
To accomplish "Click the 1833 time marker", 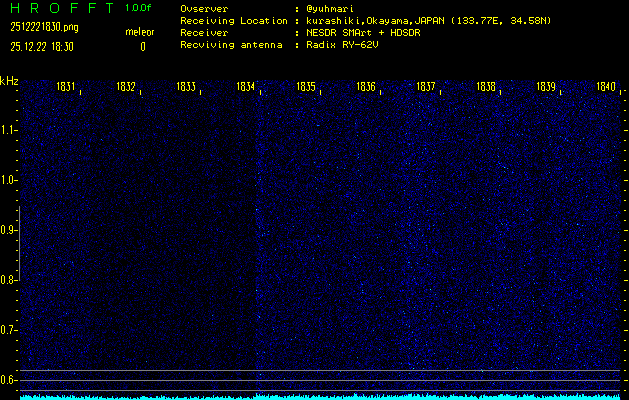I will (186, 87).
